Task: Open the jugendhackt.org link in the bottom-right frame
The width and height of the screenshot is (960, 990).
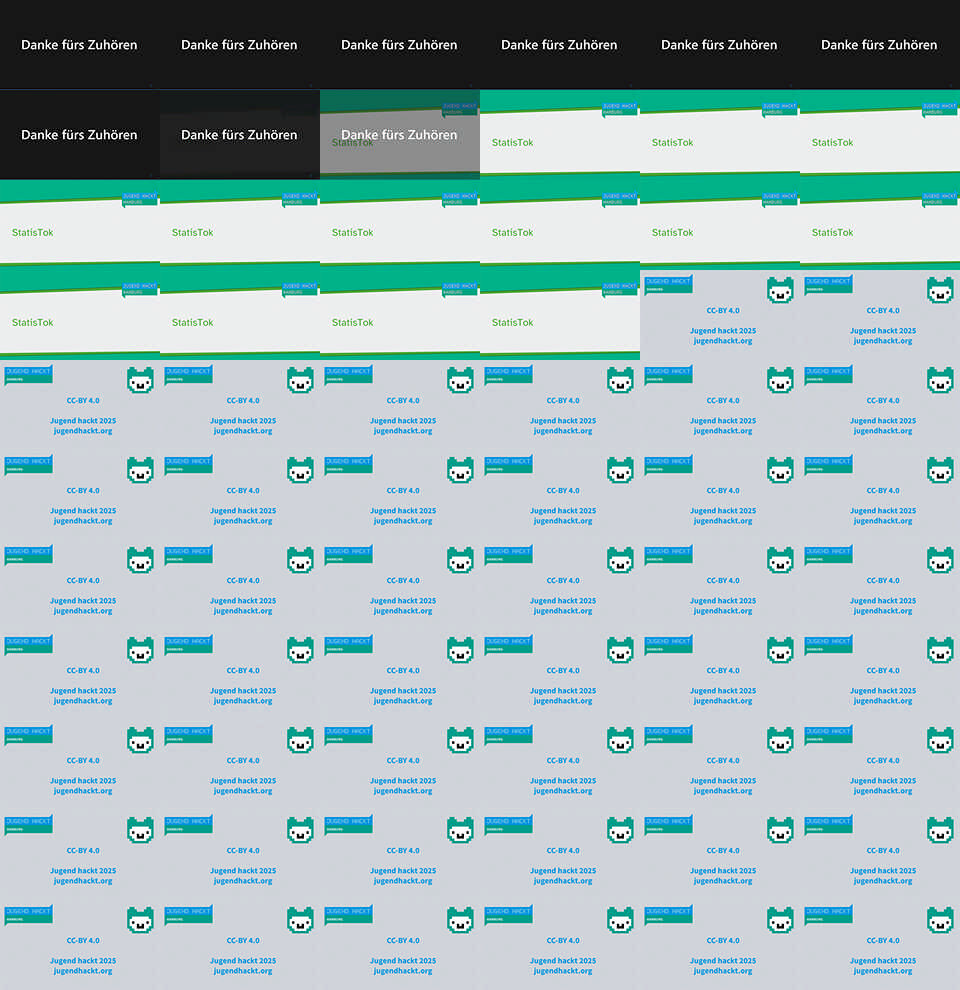Action: point(883,971)
